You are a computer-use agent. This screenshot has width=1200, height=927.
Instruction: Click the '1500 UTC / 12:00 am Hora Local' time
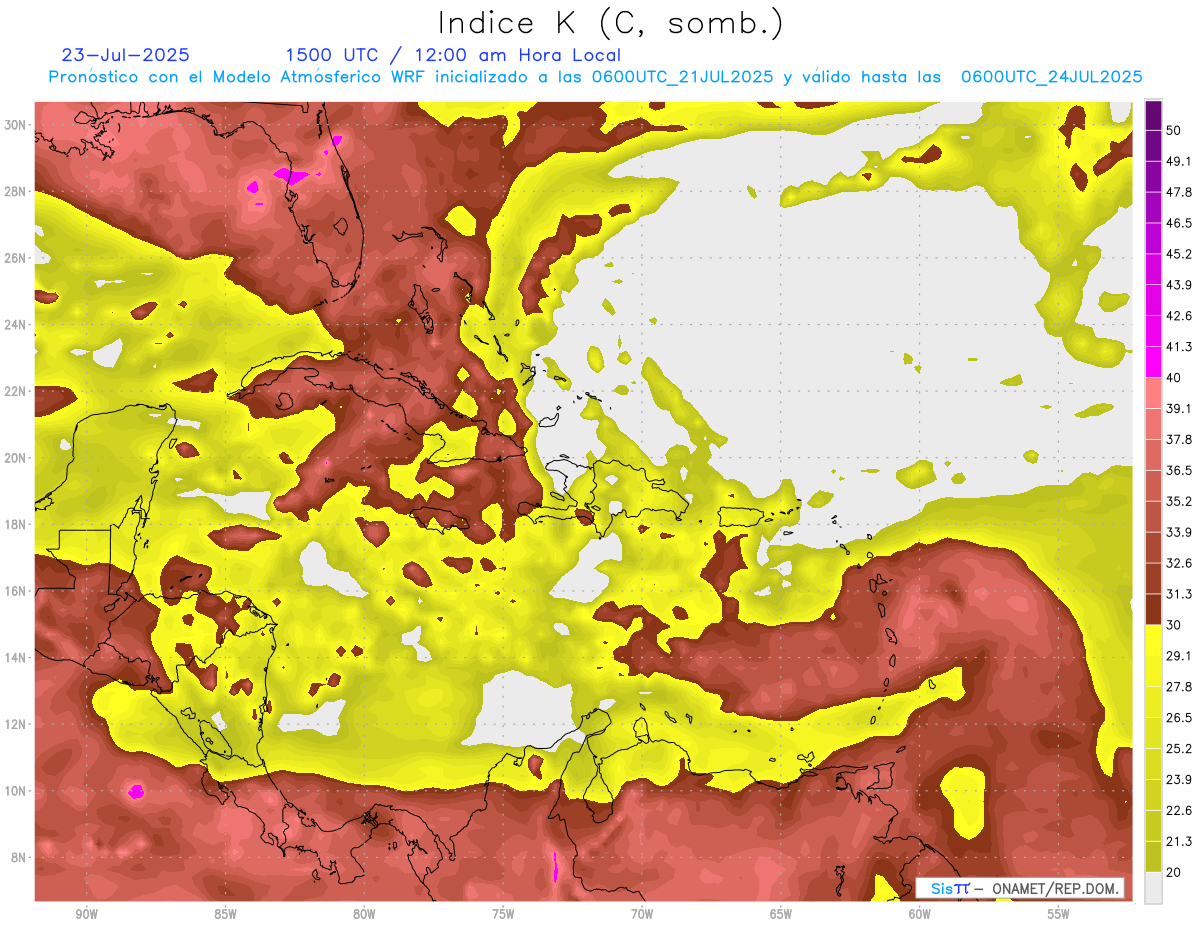point(453,55)
